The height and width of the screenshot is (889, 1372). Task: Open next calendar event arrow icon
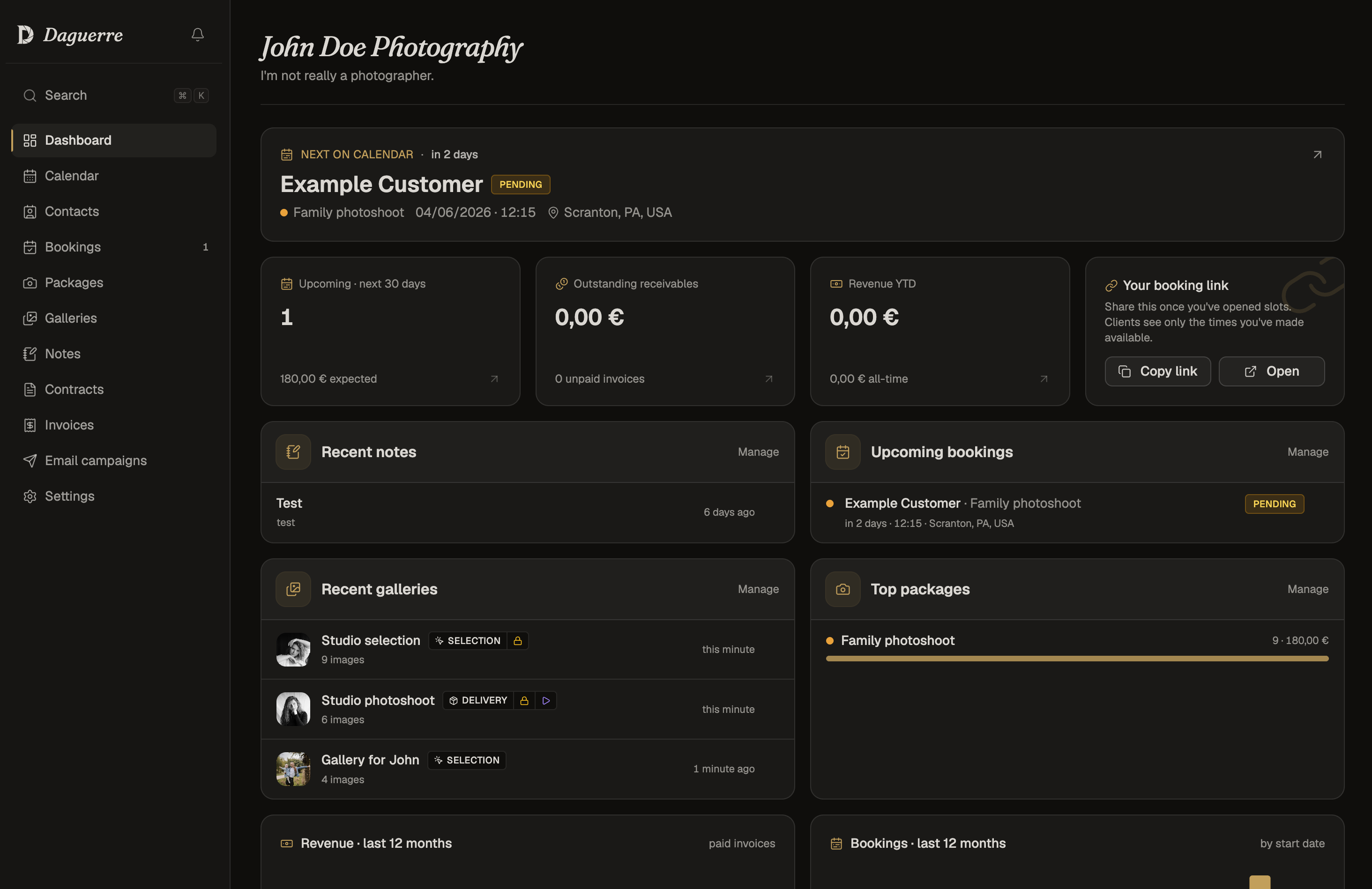click(x=1317, y=155)
